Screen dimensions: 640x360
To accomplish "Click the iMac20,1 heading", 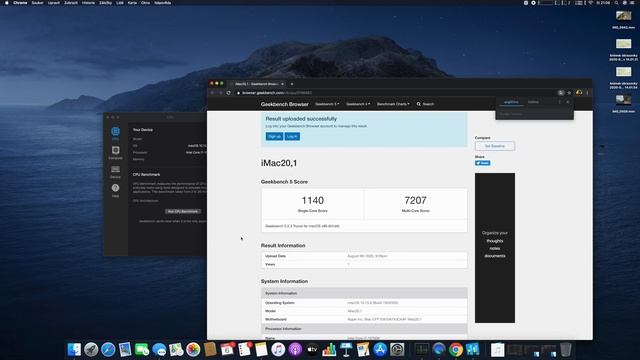I will click(x=279, y=163).
